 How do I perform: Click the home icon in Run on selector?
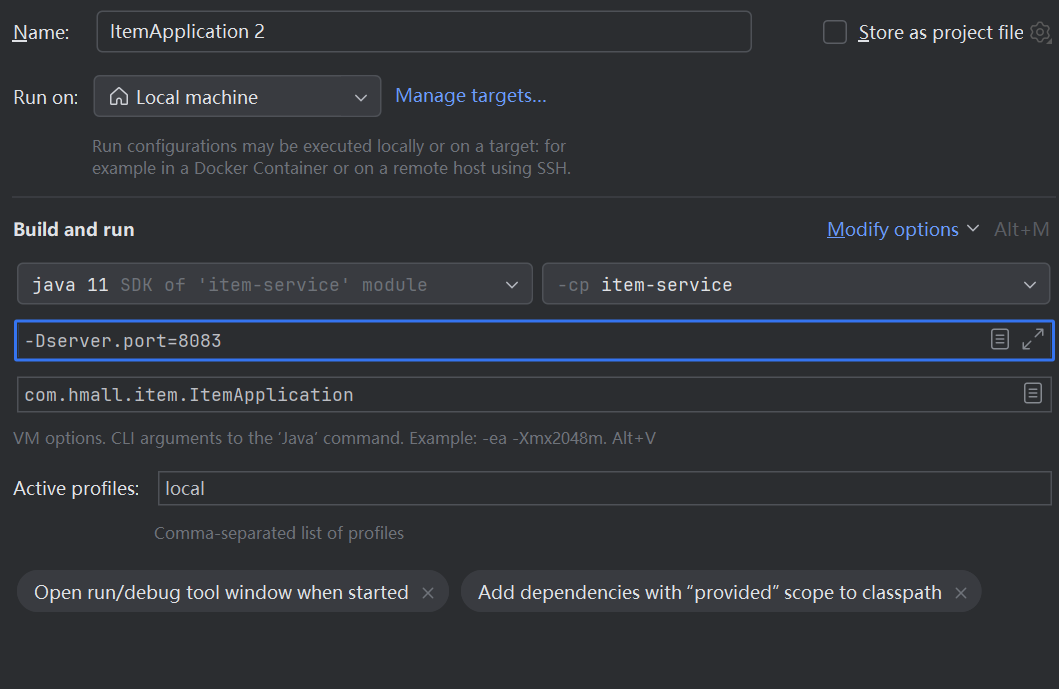click(x=119, y=97)
